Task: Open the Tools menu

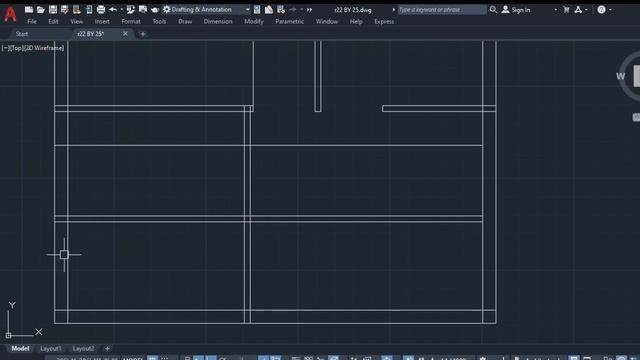Action: [x=159, y=21]
